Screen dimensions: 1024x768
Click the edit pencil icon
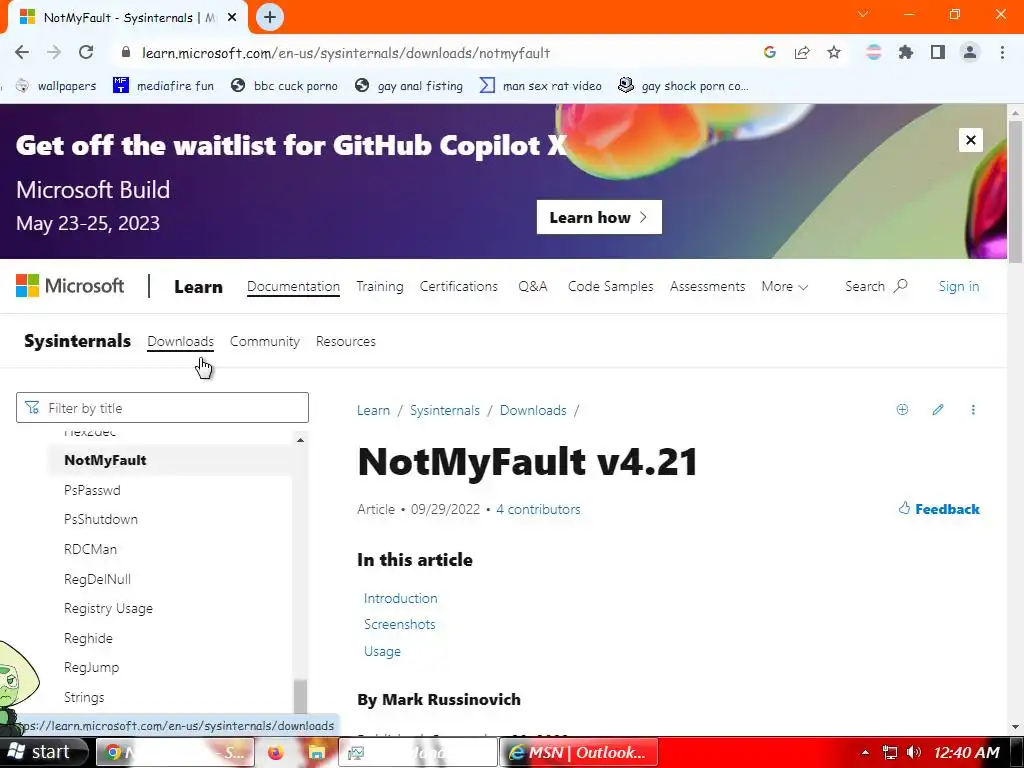[x=938, y=409]
